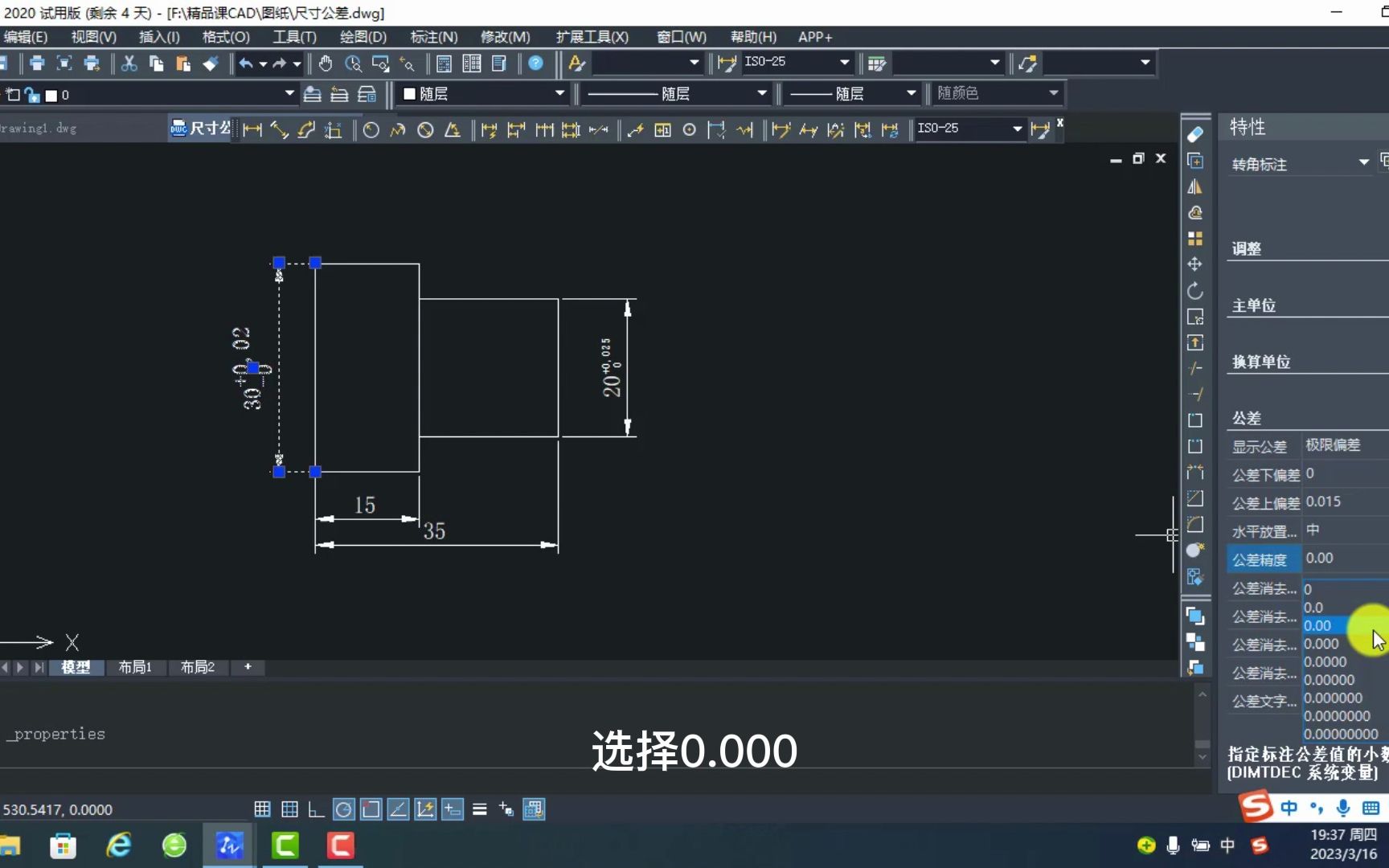Activate the Tolerance dimension tool
The width and height of the screenshot is (1389, 868).
click(663, 129)
